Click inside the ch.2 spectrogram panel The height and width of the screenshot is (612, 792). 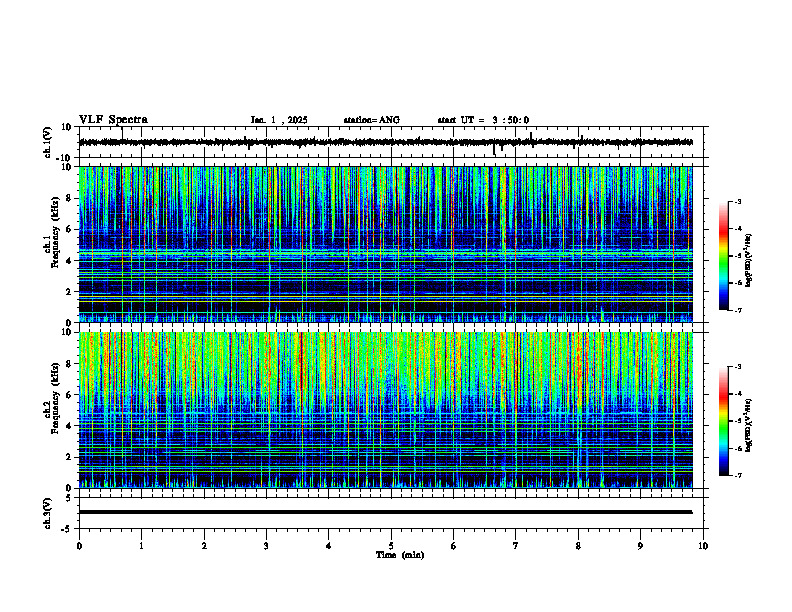(385, 410)
